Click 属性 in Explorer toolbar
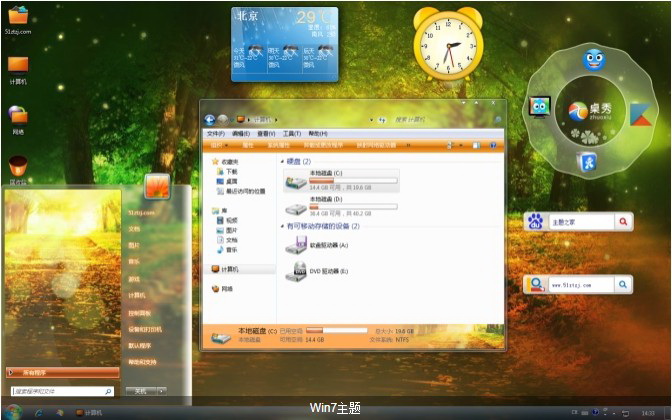Screen dimensions: 672x420 pyautogui.click(x=248, y=145)
